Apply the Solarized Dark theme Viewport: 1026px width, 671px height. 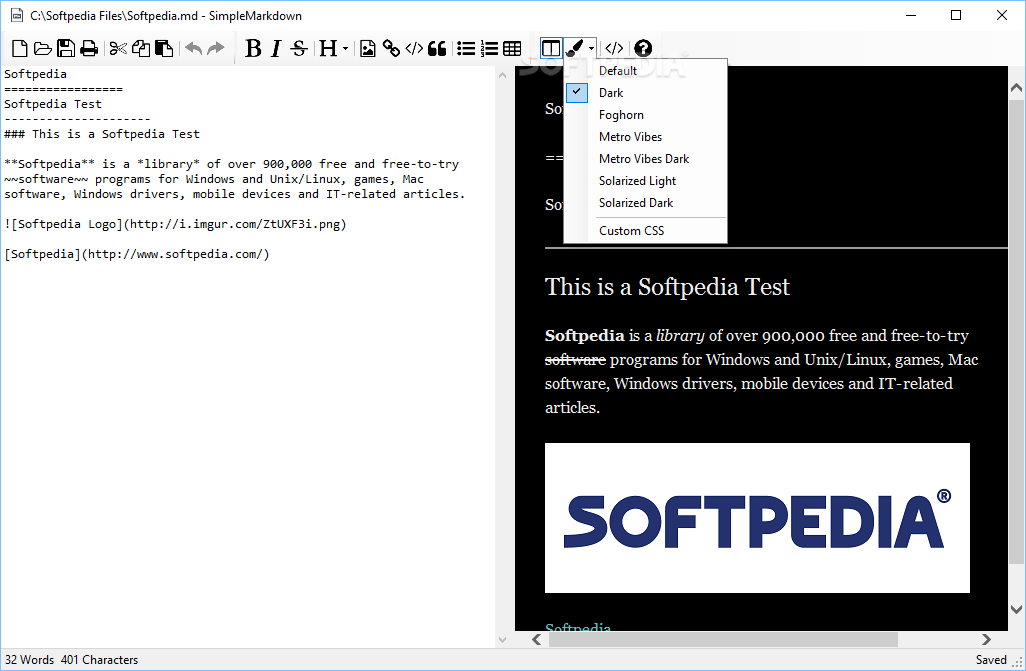645,203
